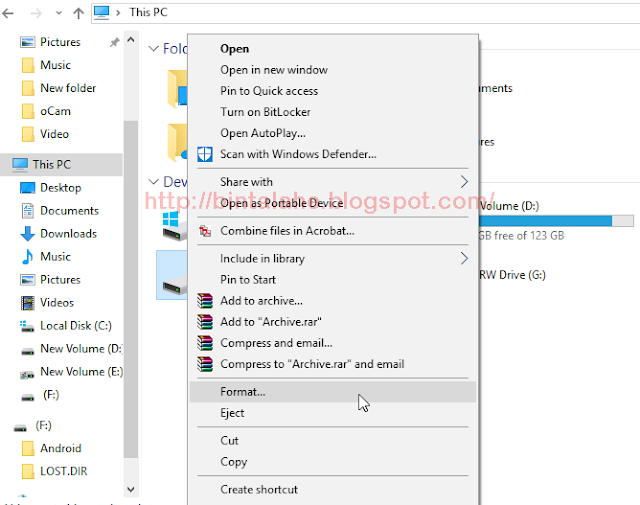Choose the 'Share with' menu entry

coord(246,182)
